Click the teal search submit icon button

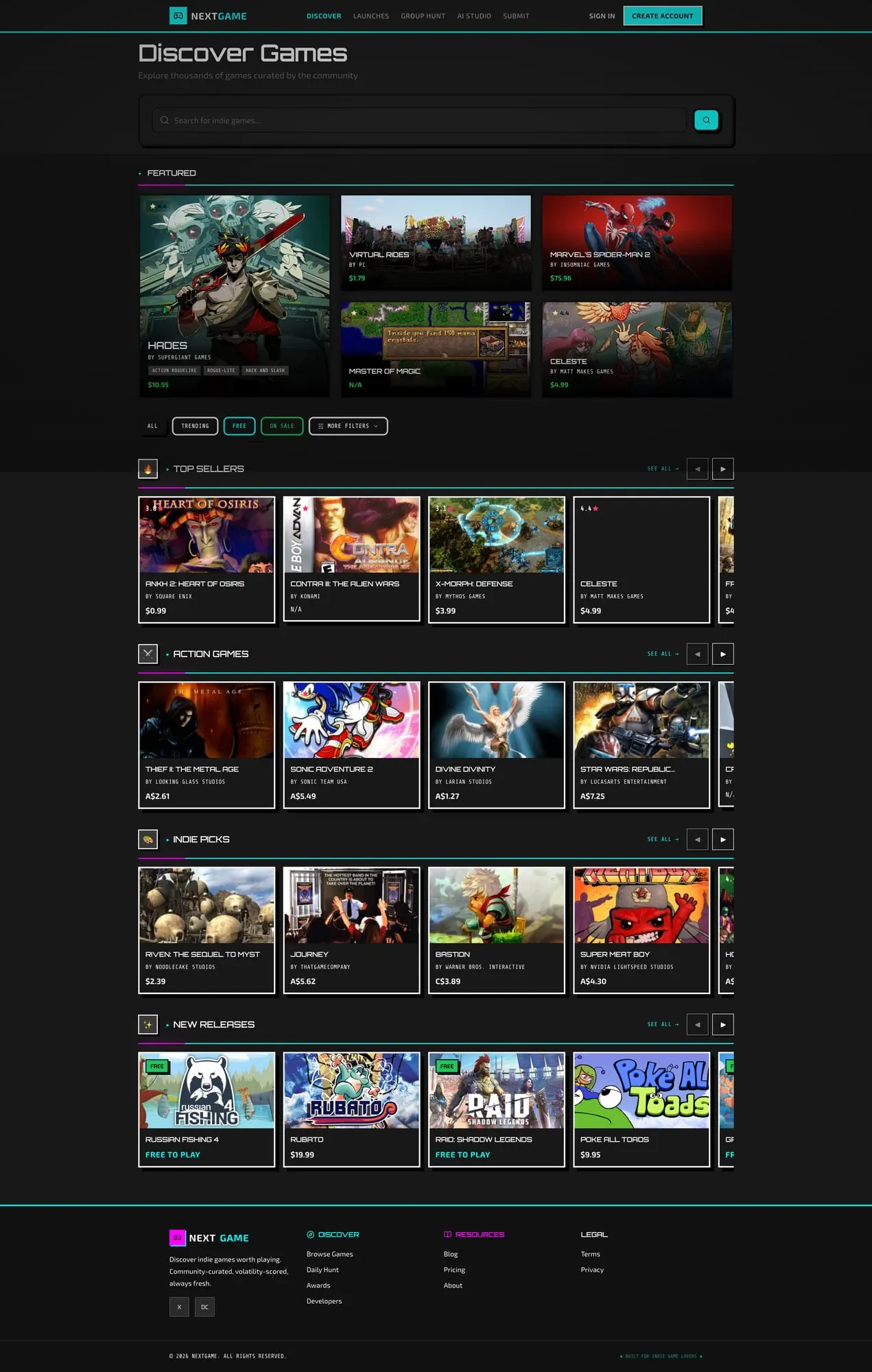tap(706, 120)
